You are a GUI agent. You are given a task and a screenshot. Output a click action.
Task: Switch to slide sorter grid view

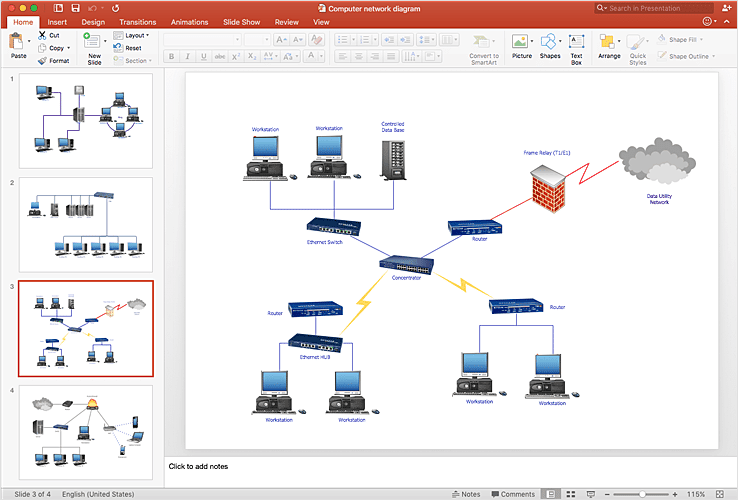pyautogui.click(x=571, y=494)
